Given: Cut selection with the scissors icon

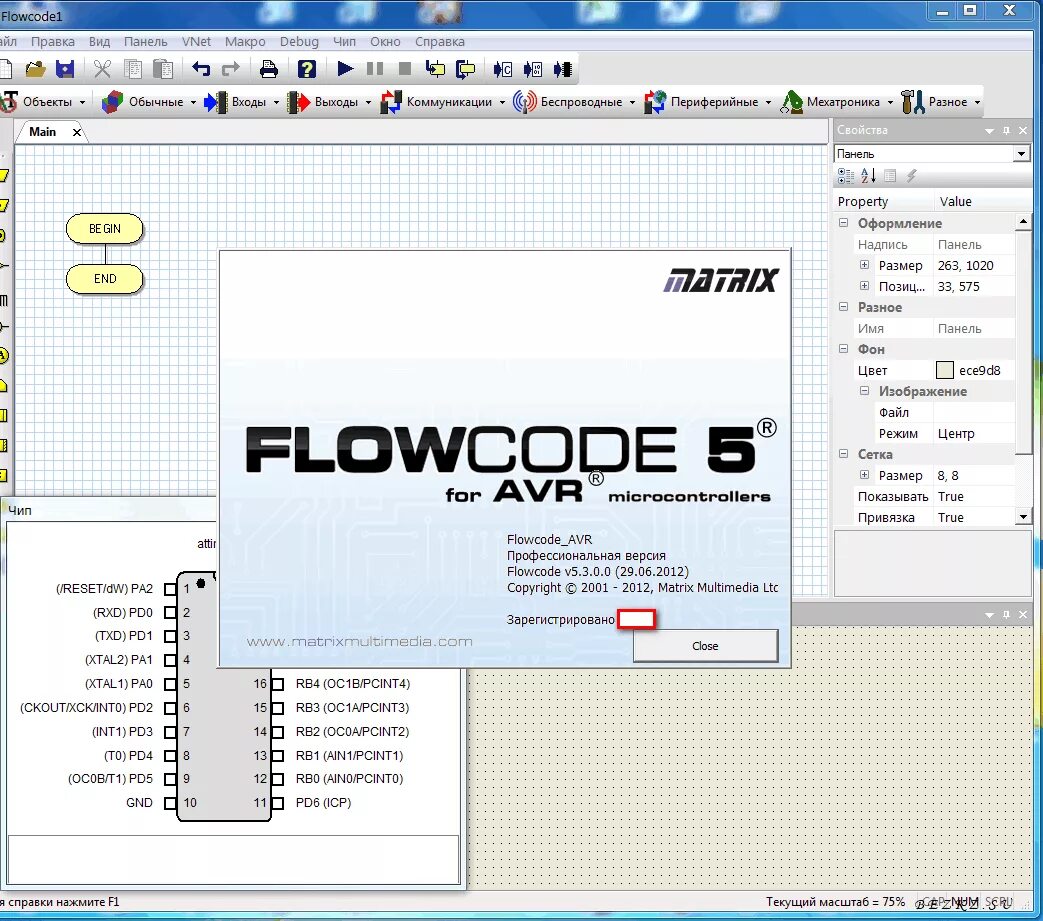Looking at the screenshot, I should click(x=102, y=68).
